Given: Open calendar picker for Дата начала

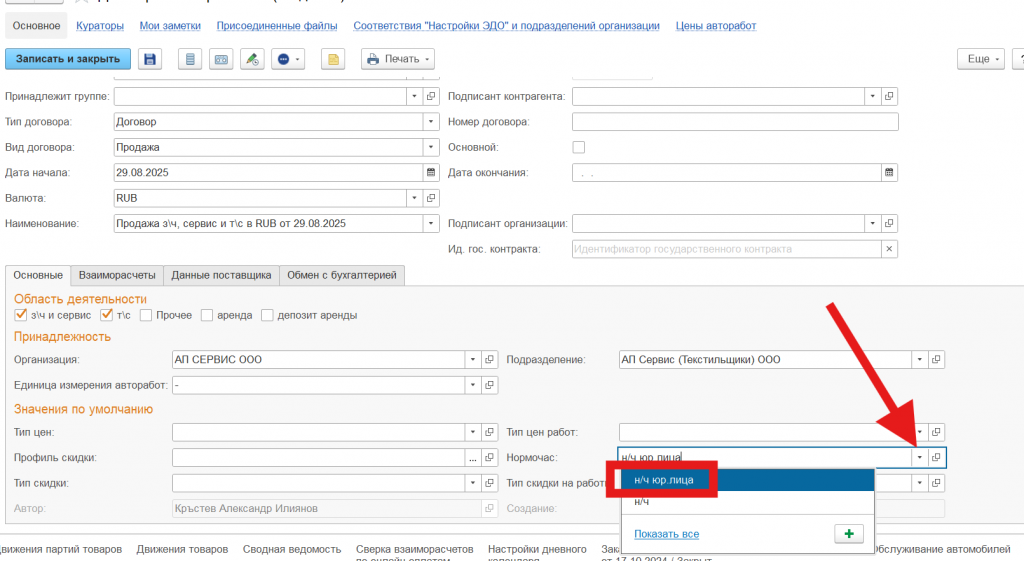Looking at the screenshot, I should click(x=431, y=173).
